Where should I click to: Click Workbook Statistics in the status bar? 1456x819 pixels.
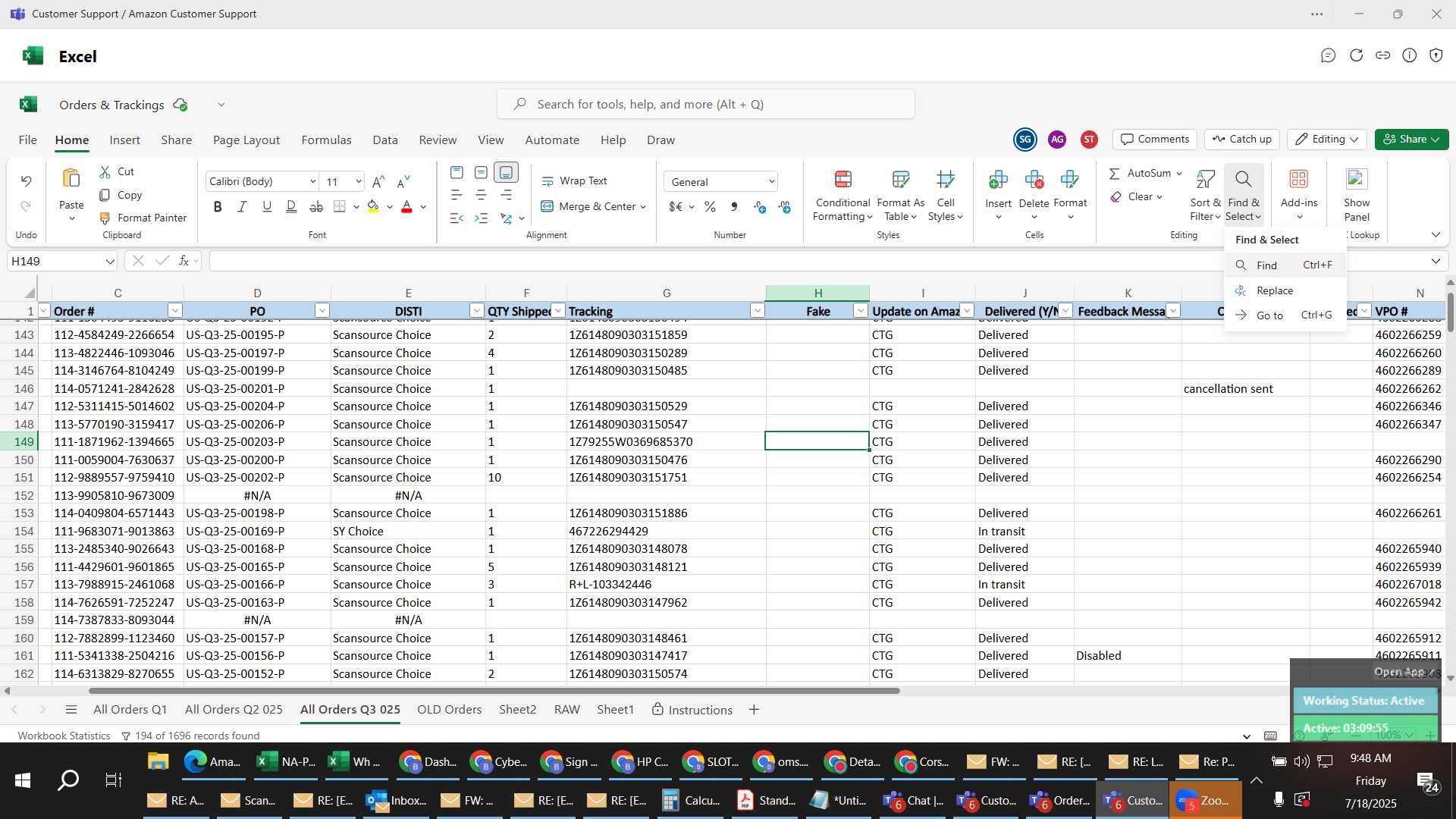pyautogui.click(x=64, y=736)
